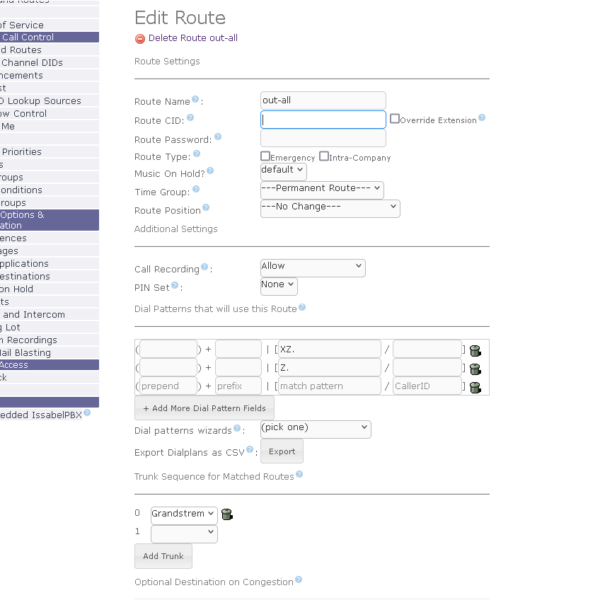600x600 pixels.
Task: Remove the Grandstrem trunk via trash icon
Action: pyautogui.click(x=227, y=515)
